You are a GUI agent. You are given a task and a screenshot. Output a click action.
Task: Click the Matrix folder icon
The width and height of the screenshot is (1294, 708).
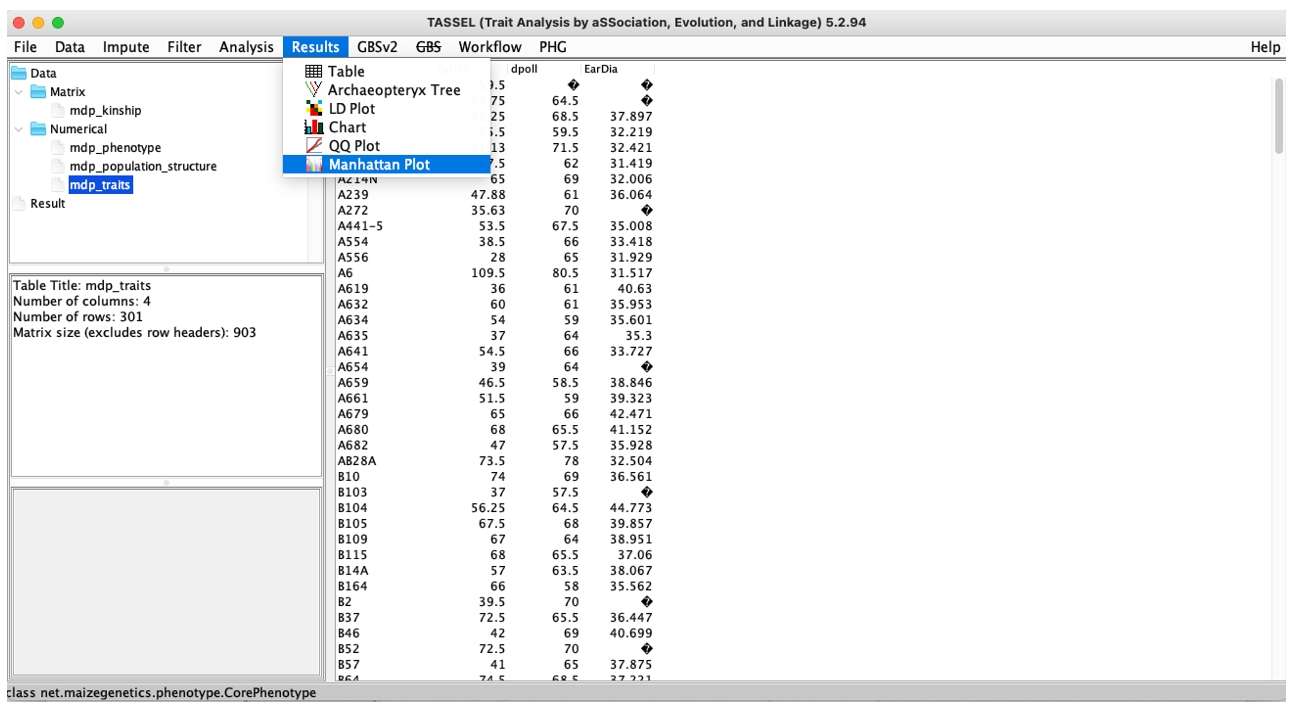(39, 92)
